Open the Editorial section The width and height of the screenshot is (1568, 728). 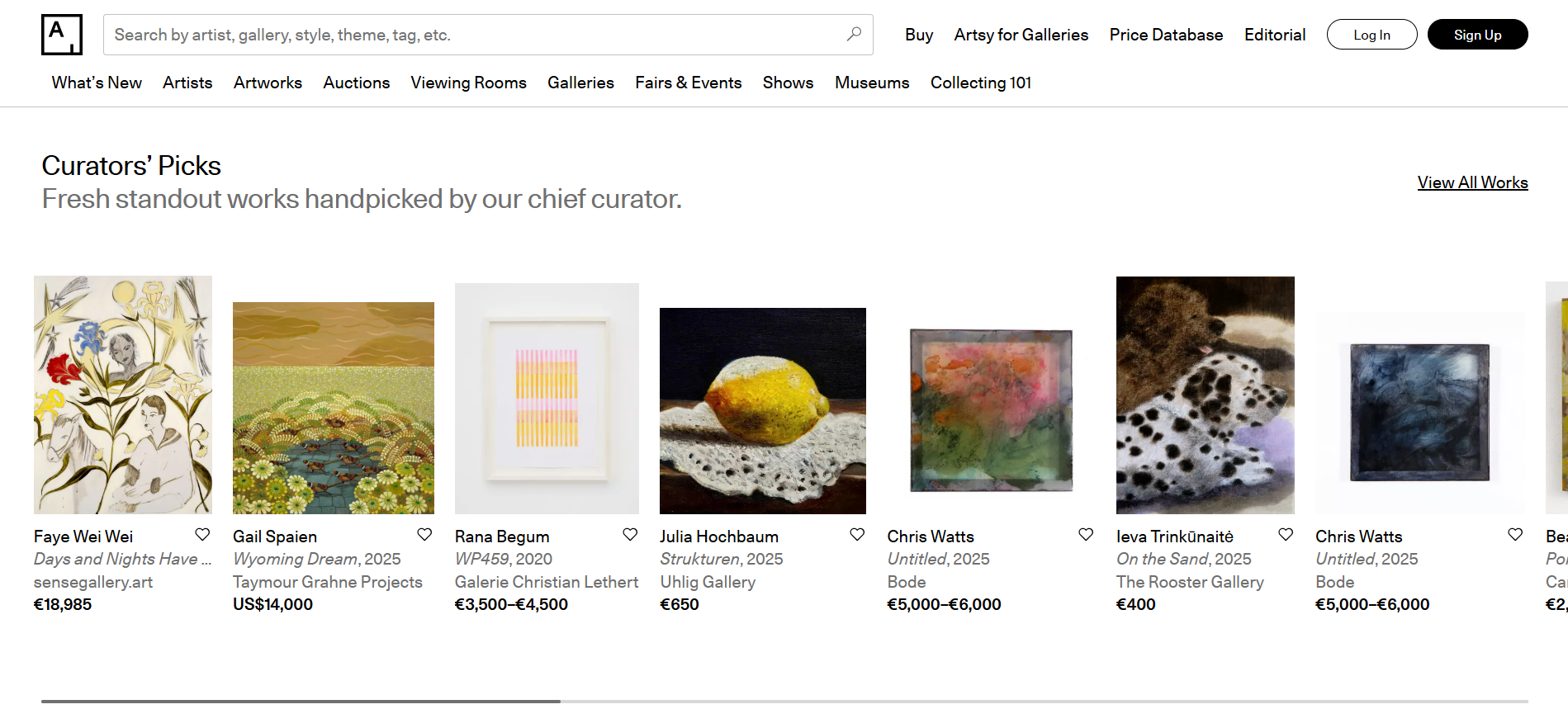click(1275, 35)
